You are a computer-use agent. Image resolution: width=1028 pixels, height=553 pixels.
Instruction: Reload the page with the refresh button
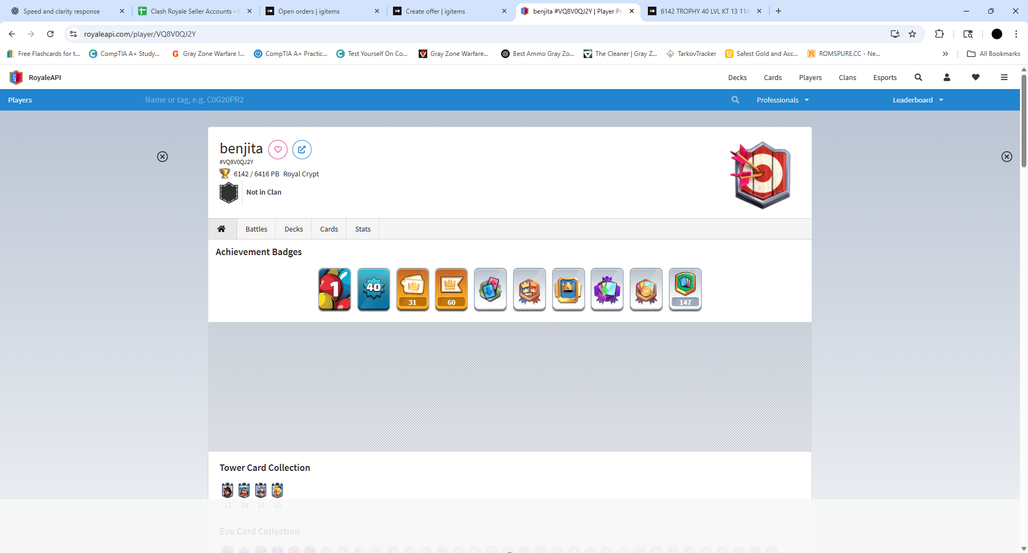pos(50,34)
